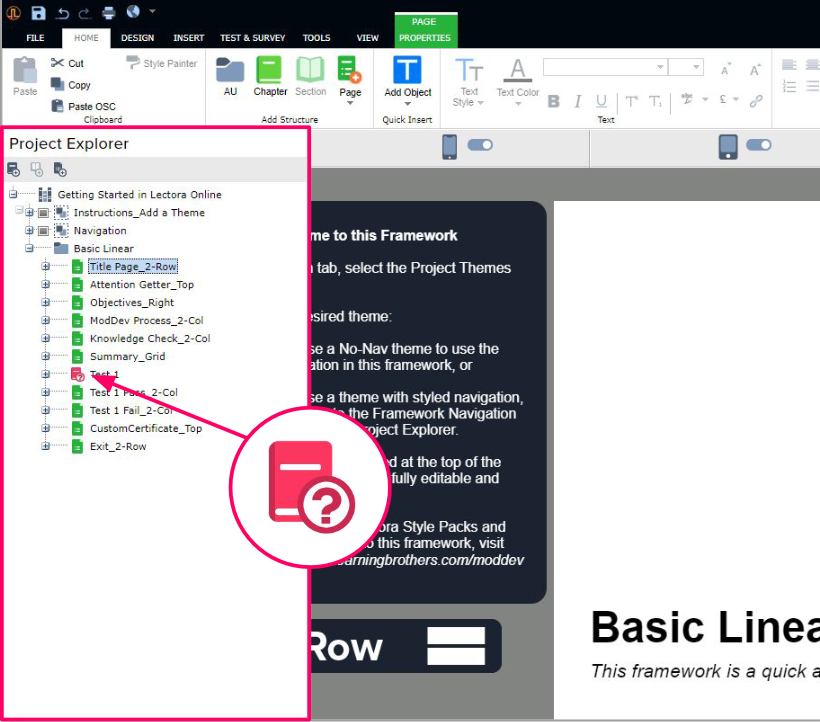Switch to the INSERT ribbon tab
820x722 pixels.
tap(188, 38)
